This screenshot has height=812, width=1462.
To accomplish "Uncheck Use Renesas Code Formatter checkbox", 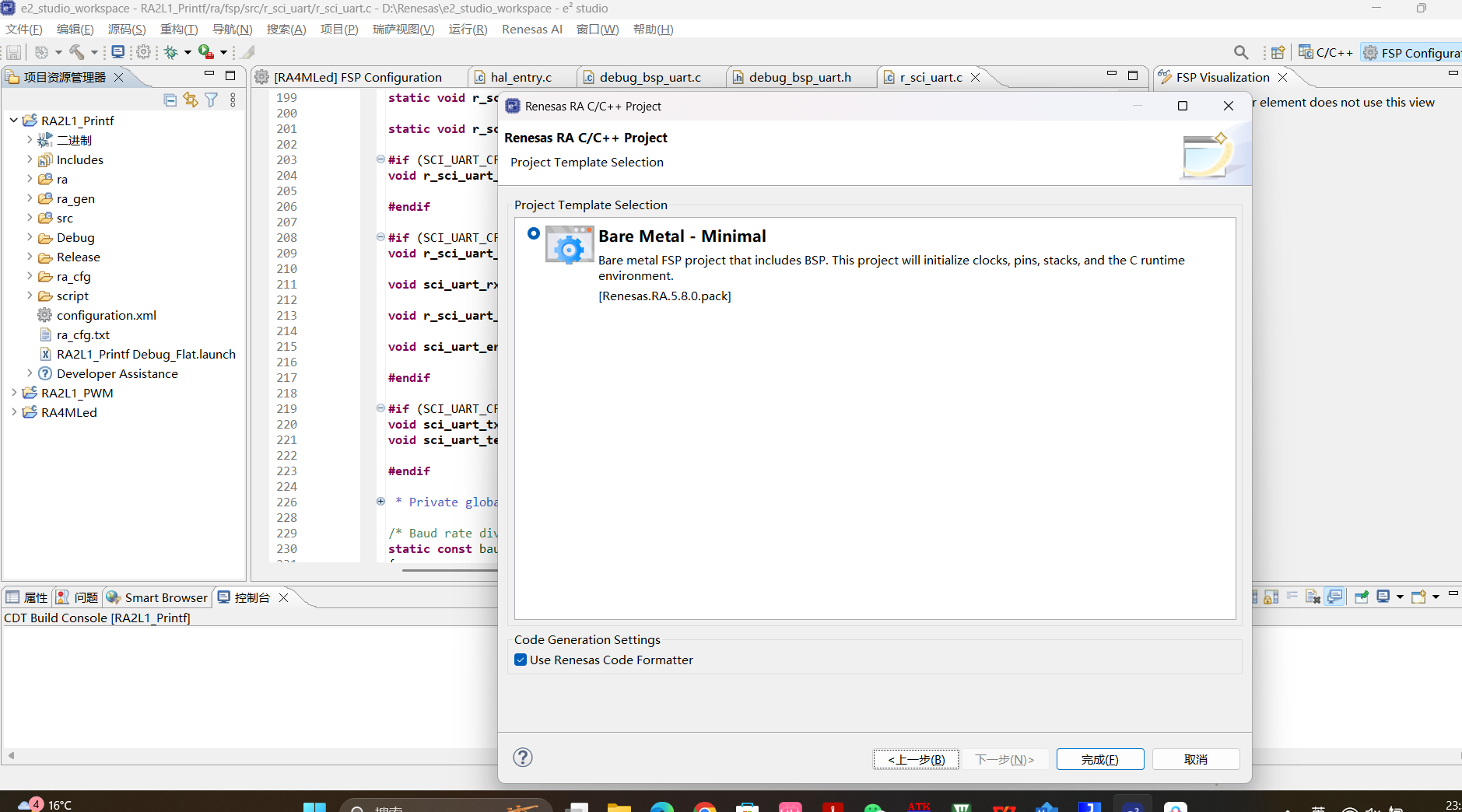I will [521, 660].
